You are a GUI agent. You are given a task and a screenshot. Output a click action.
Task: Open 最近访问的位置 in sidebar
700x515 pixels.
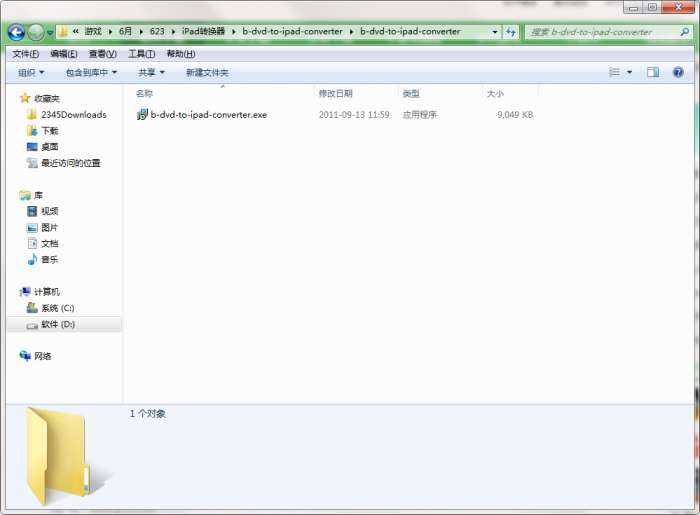tap(71, 163)
